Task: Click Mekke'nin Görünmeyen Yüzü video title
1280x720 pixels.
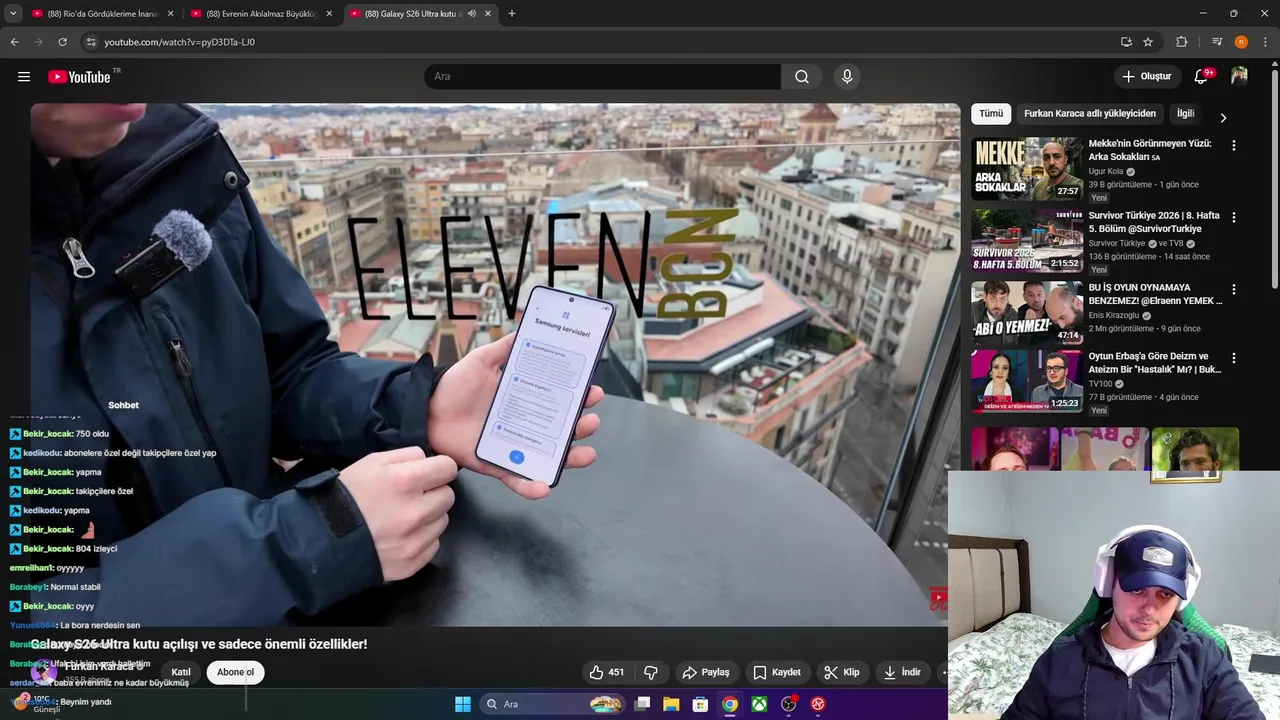Action: (1150, 150)
